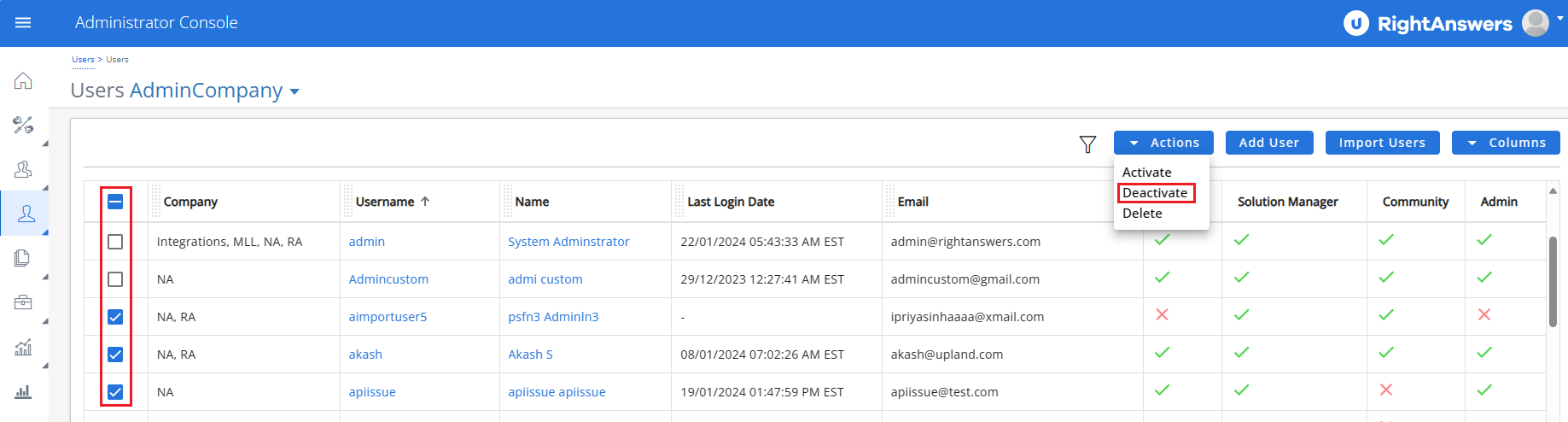Viewport: 1568px width, 422px height.
Task: Open the groups sidebar icon
Action: click(23, 170)
